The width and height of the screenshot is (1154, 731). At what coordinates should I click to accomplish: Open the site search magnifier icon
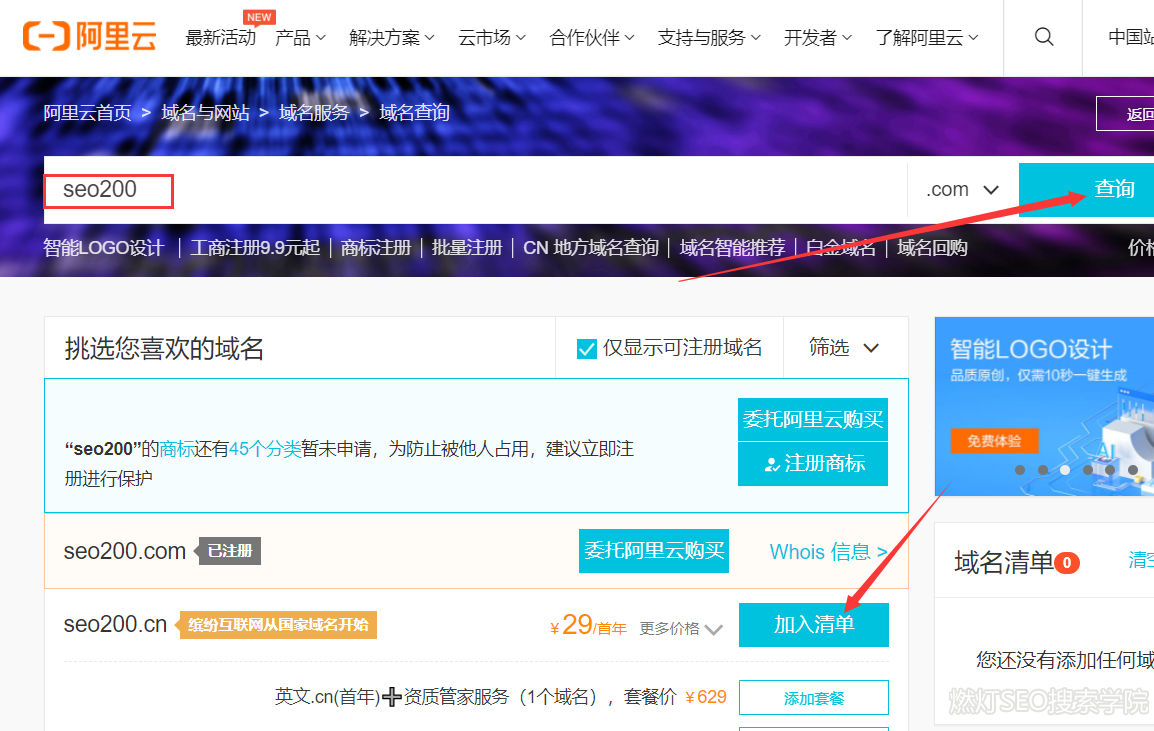point(1044,37)
